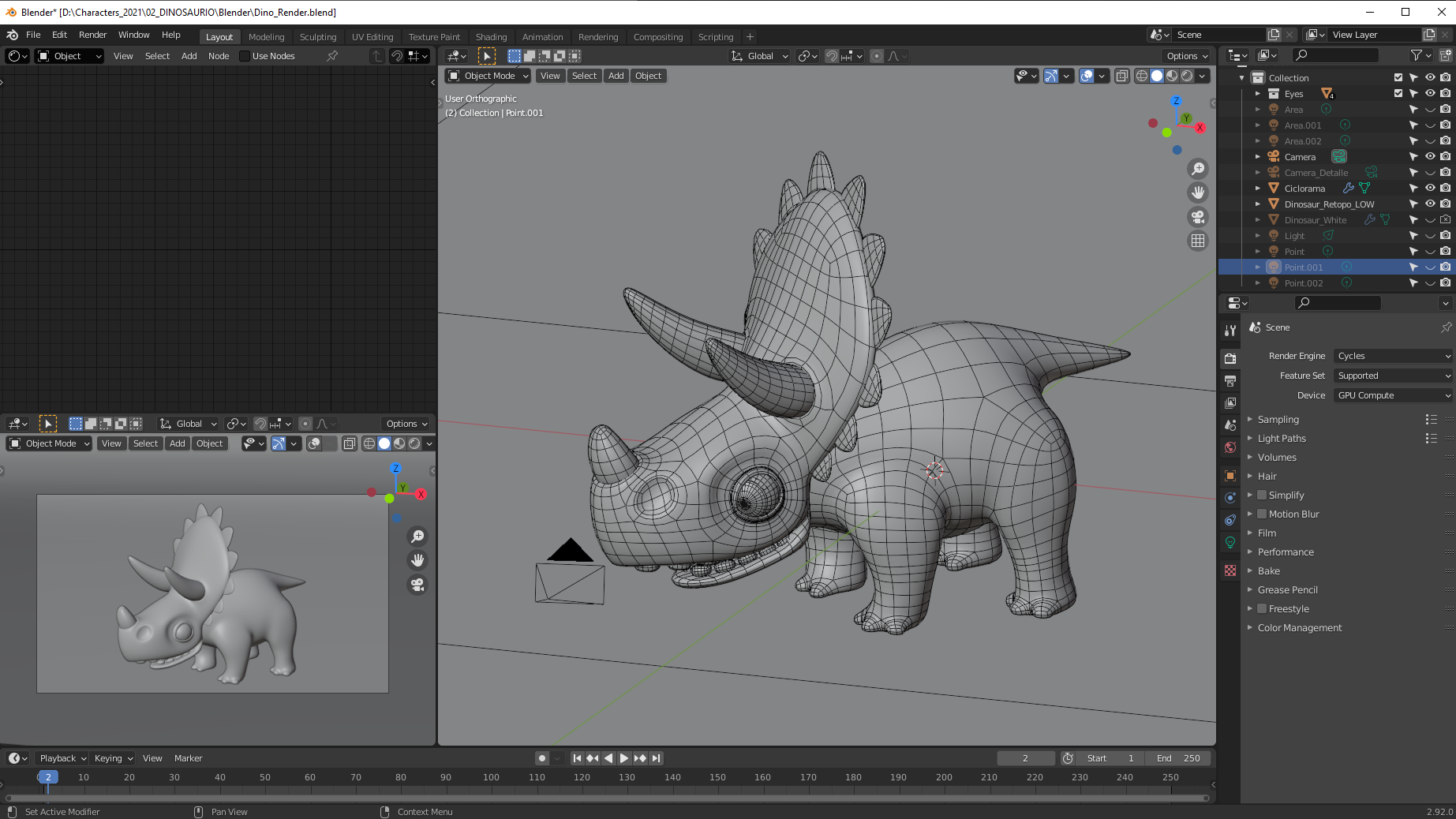Click the Options button in main viewport header
The height and width of the screenshot is (819, 1456).
(x=1186, y=56)
